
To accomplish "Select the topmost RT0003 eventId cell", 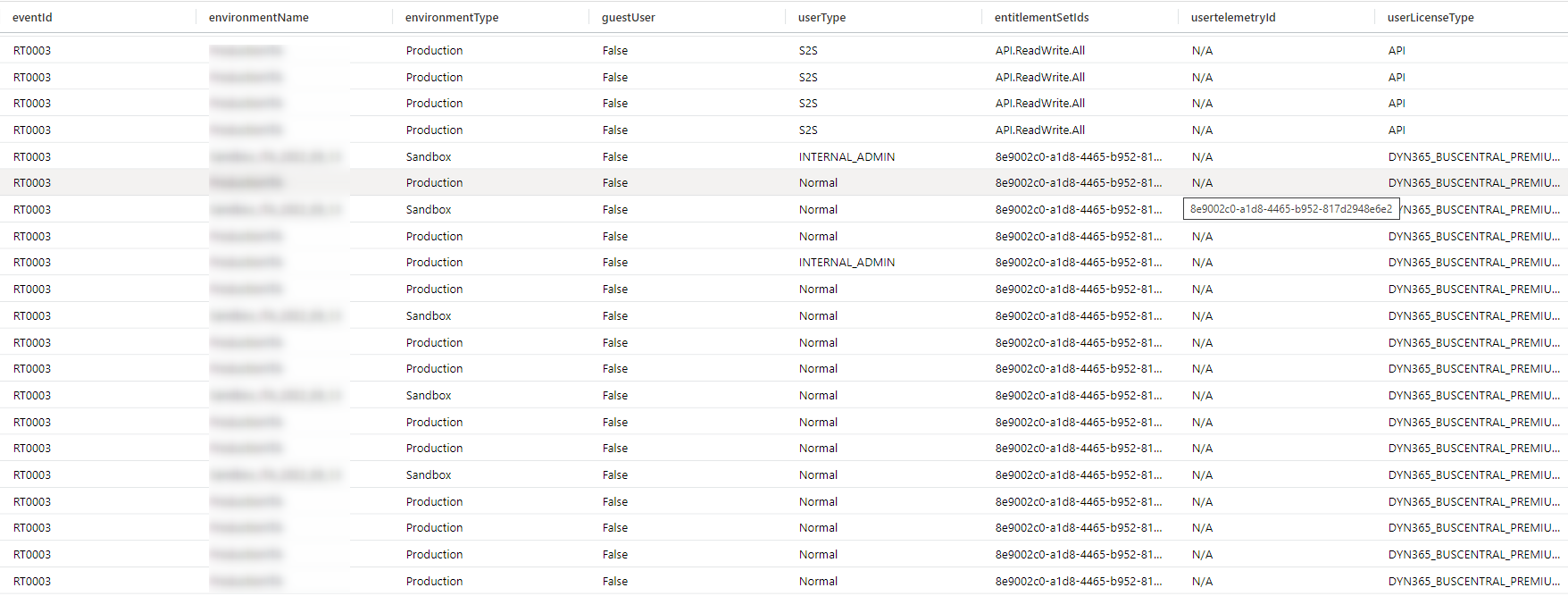I will pos(32,51).
